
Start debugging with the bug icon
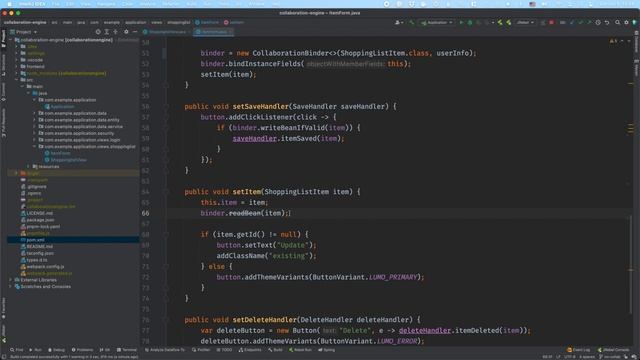click(470, 22)
